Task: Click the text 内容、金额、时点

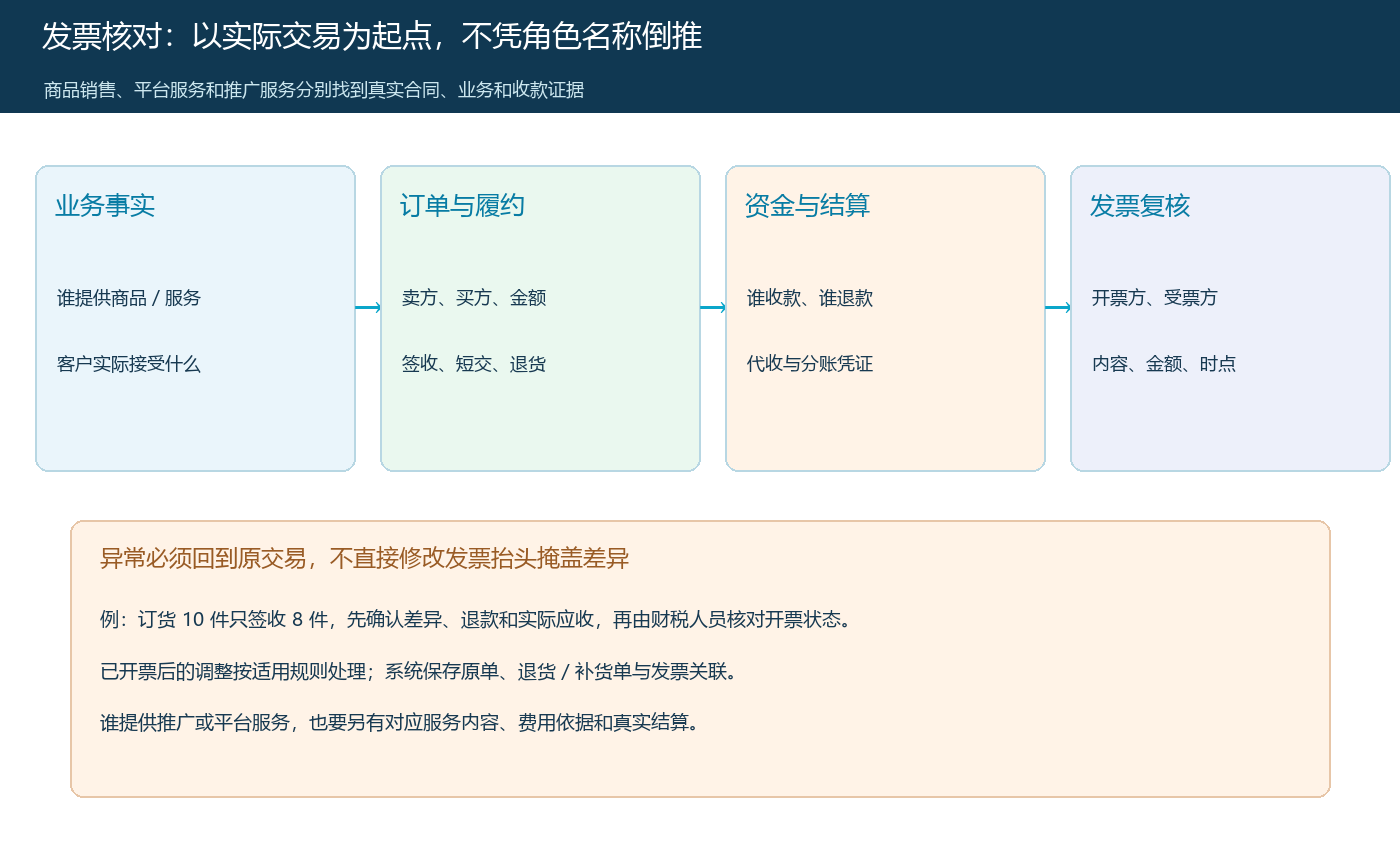Action: click(x=1164, y=364)
